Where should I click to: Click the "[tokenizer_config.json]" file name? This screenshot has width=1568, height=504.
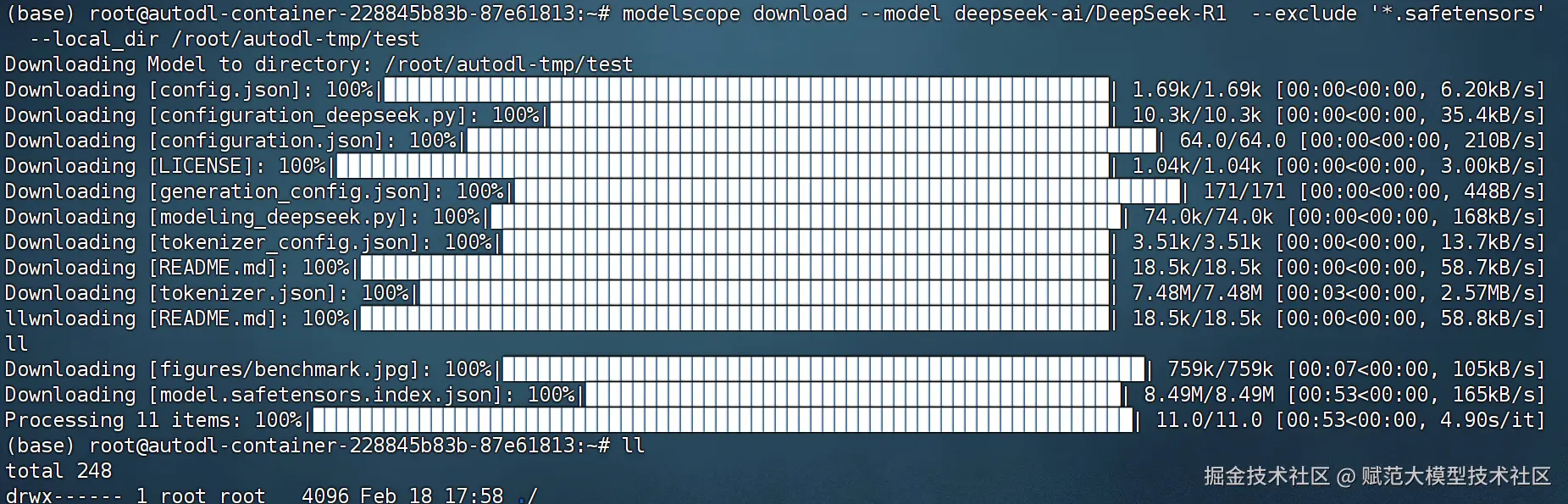[284, 242]
